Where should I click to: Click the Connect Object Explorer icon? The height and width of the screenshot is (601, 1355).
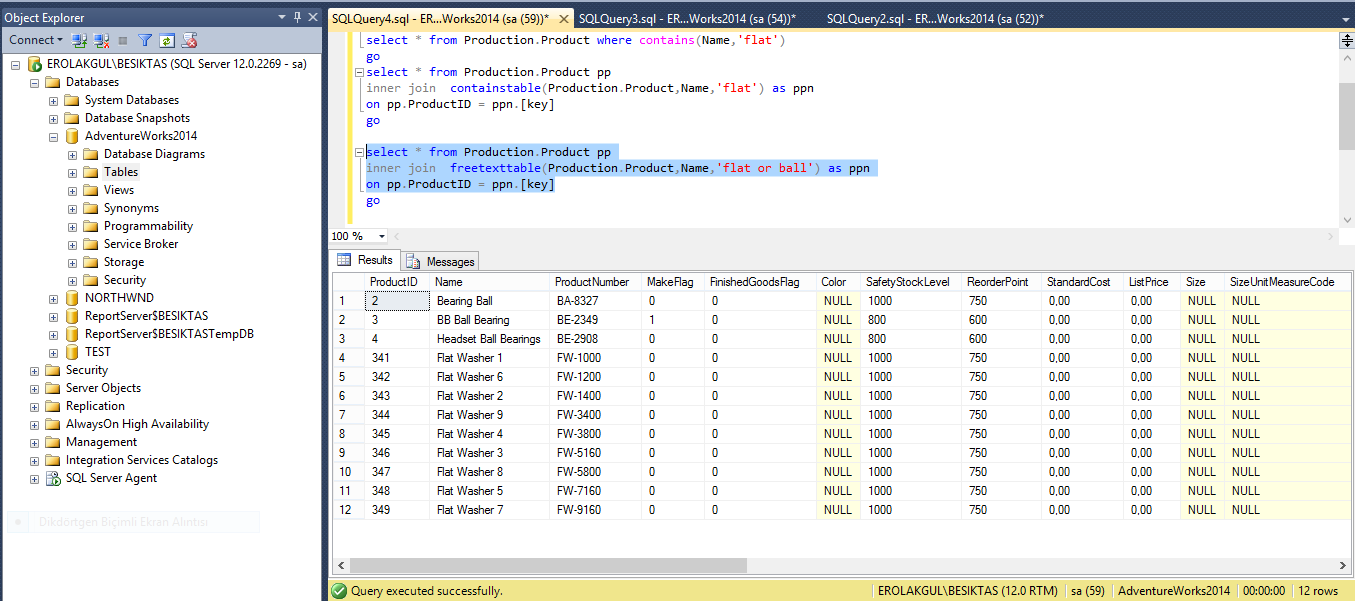pyautogui.click(x=80, y=40)
